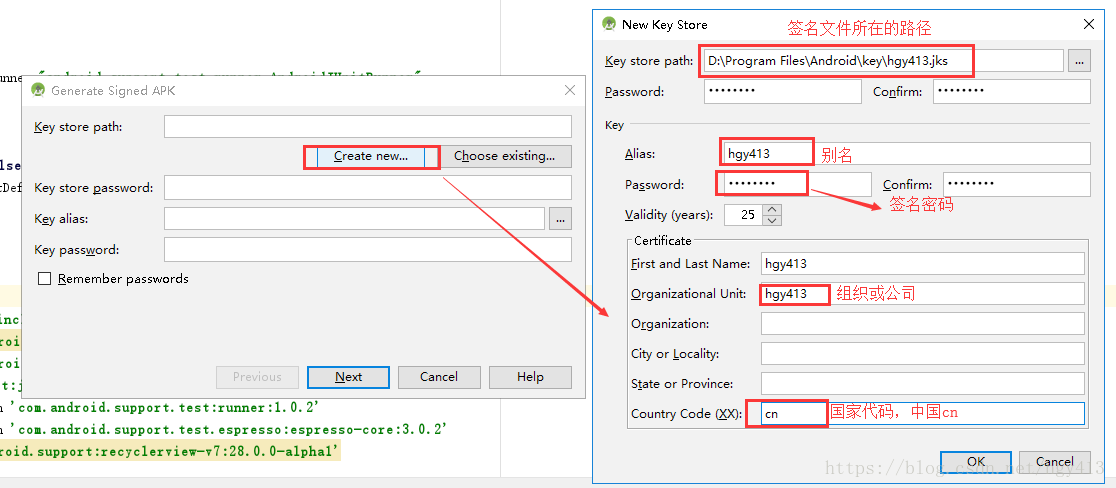The height and width of the screenshot is (488, 1116).
Task: Click Choose existing... button
Action: click(505, 157)
